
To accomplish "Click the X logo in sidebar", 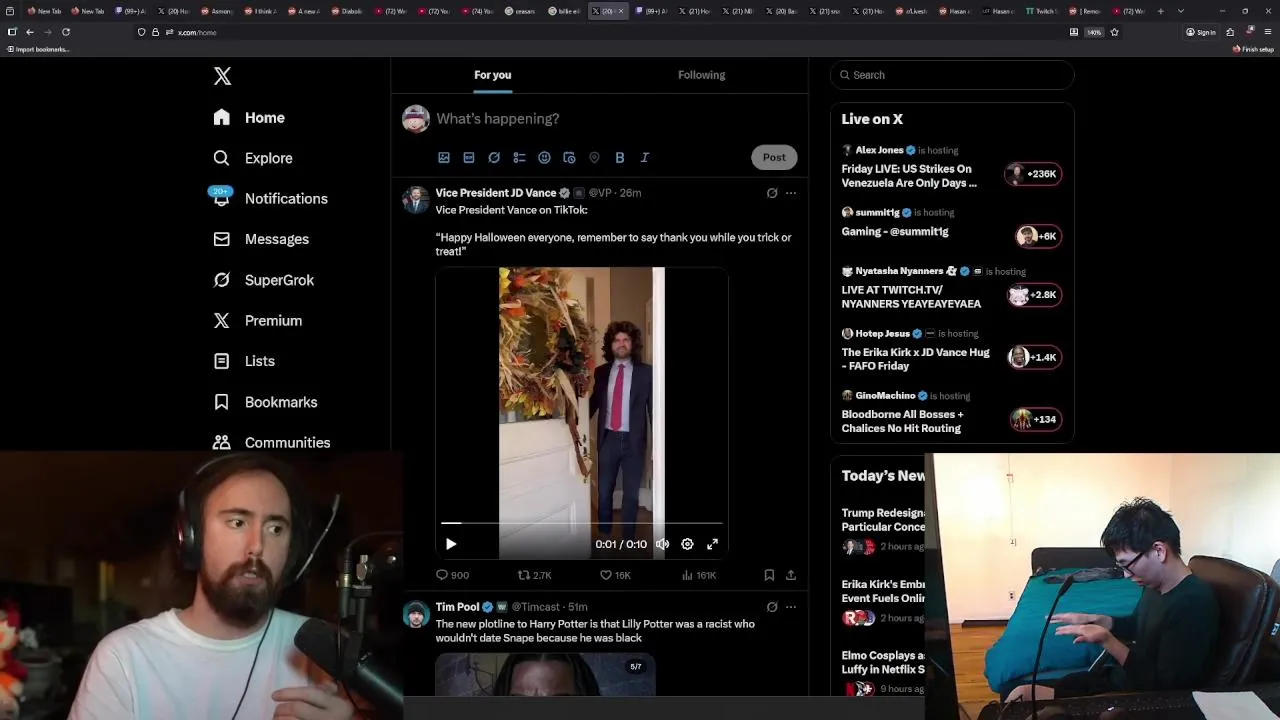I will tap(222, 76).
